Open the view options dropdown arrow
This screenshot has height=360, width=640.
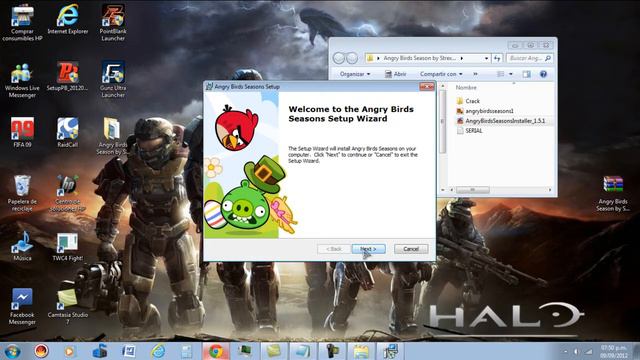(x=511, y=74)
